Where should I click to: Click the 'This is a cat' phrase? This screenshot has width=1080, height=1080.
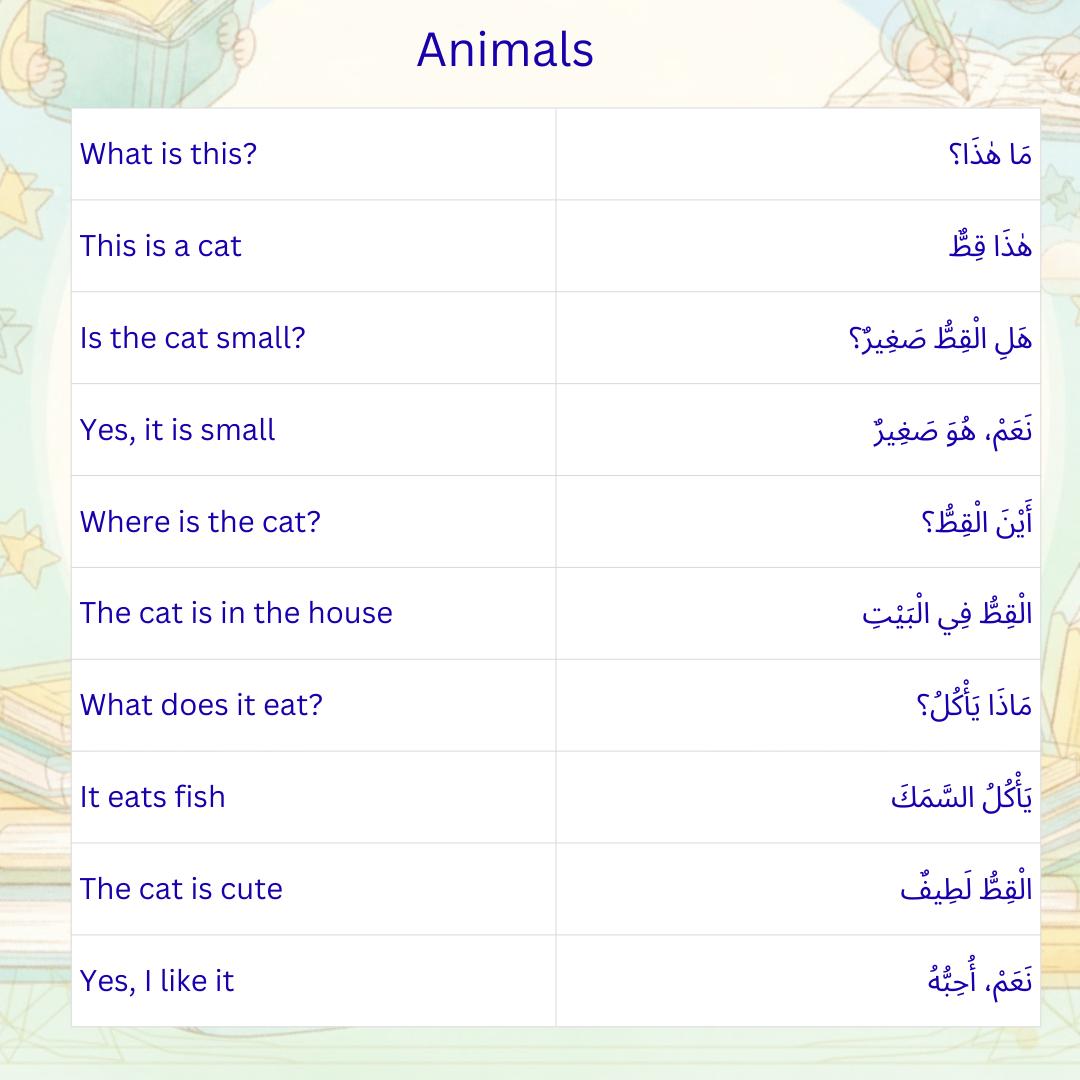coord(160,246)
